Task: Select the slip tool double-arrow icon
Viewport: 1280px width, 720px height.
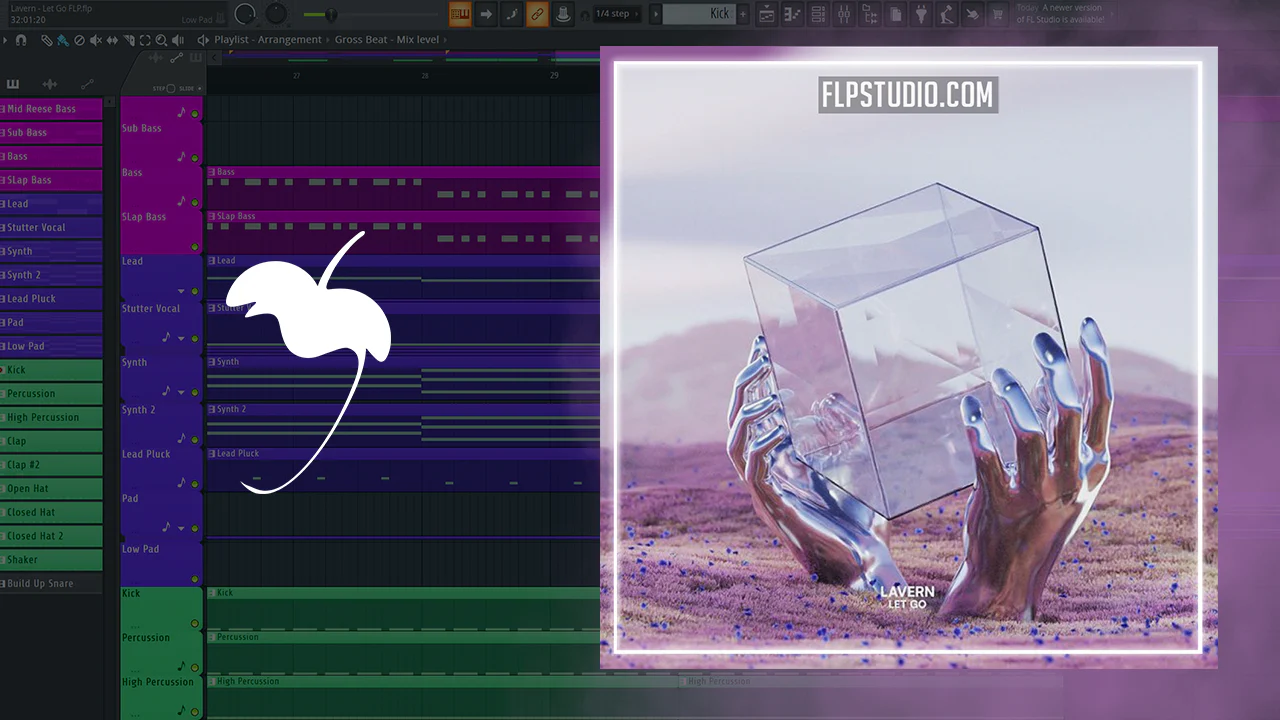Action: (112, 40)
